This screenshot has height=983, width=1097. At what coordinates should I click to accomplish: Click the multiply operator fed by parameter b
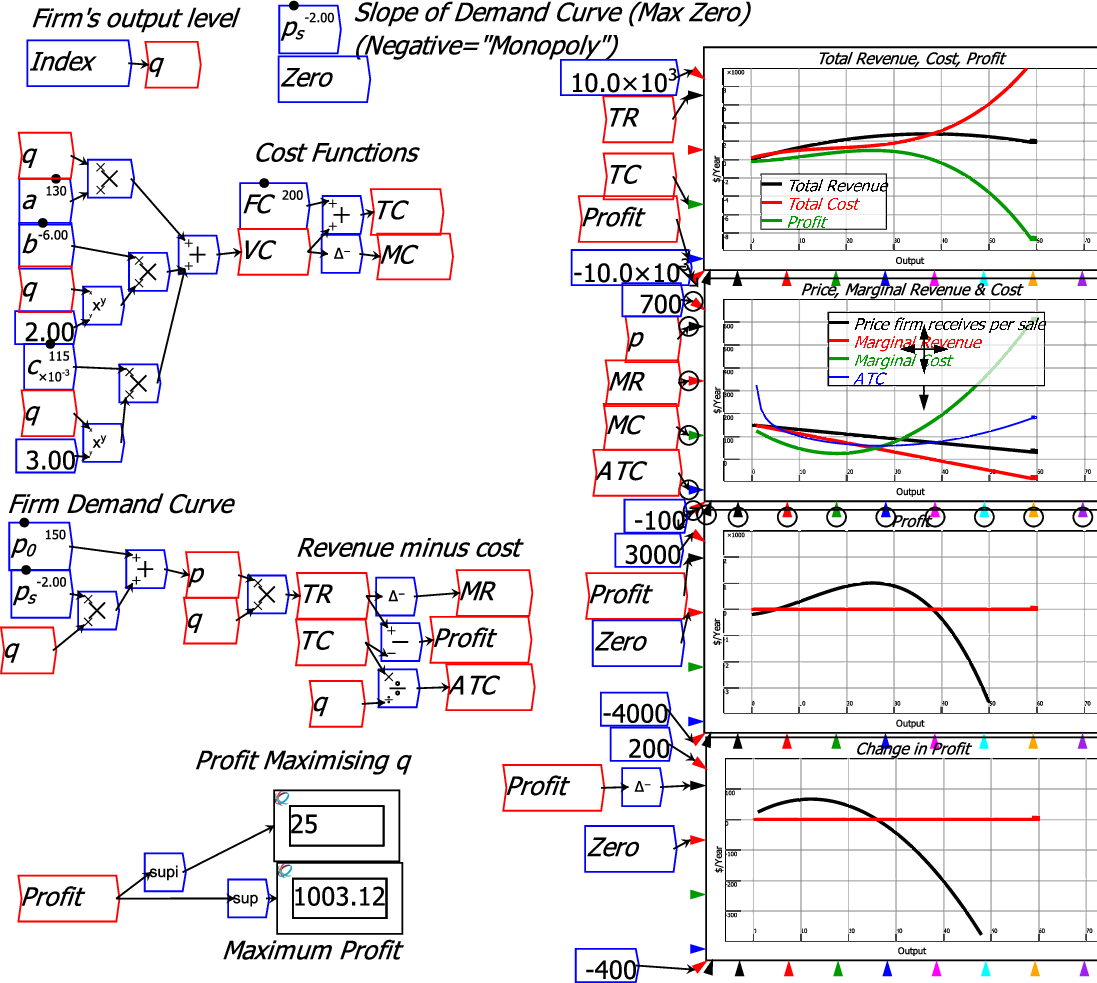pos(148,271)
